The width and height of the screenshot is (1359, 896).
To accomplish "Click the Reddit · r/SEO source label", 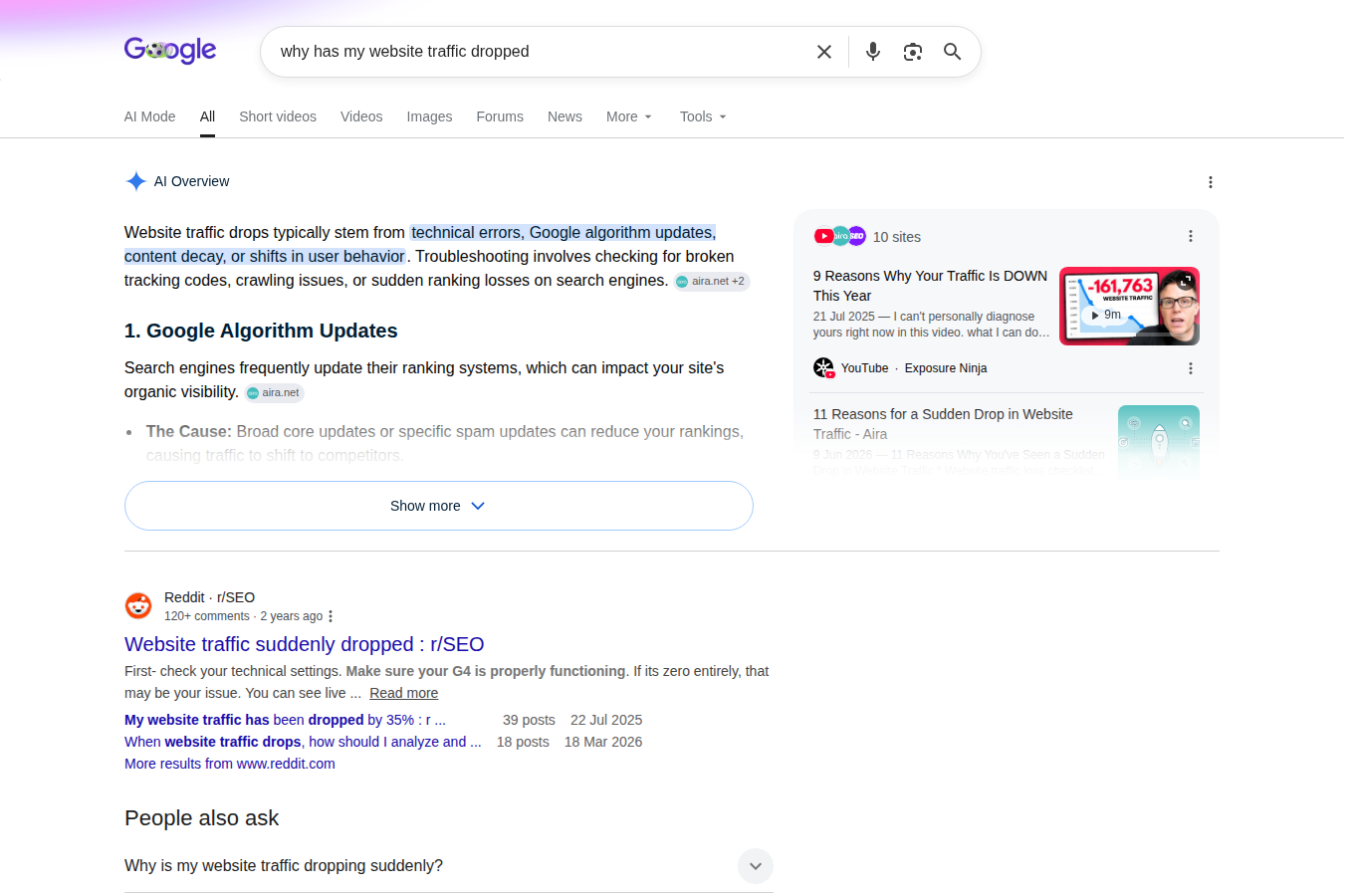I will click(x=209, y=597).
